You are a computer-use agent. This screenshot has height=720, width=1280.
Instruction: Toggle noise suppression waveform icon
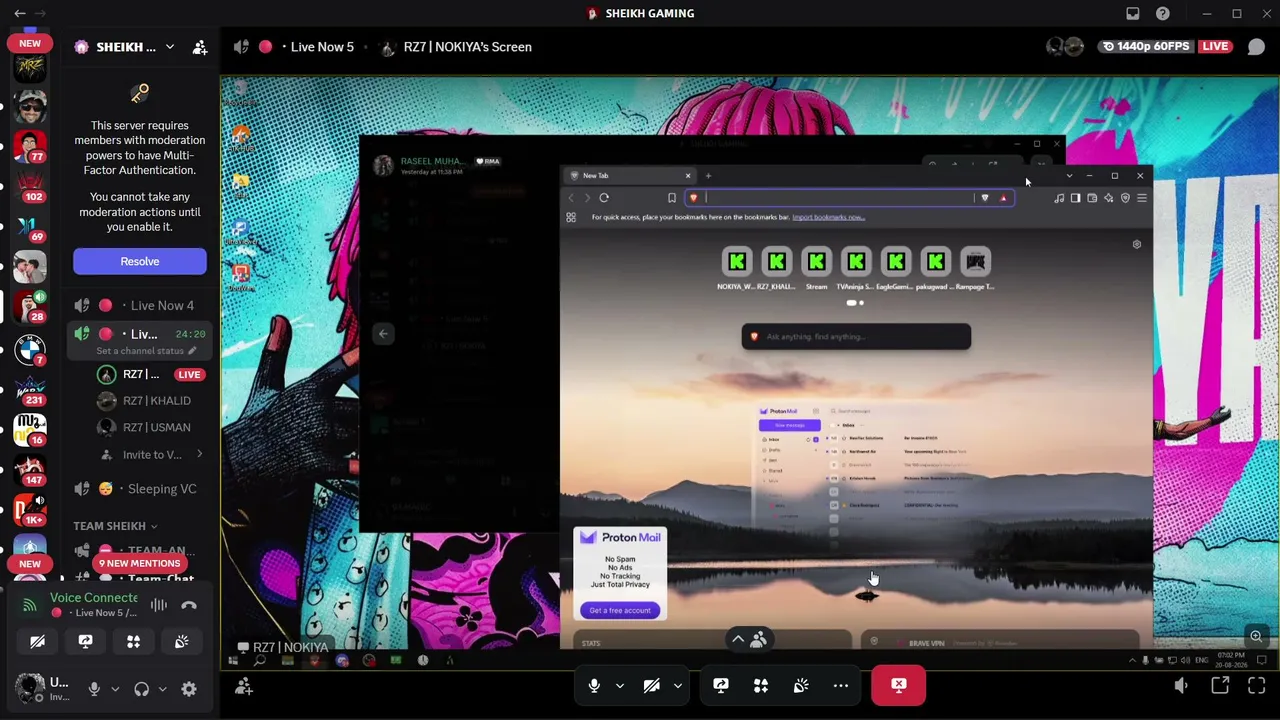point(159,605)
